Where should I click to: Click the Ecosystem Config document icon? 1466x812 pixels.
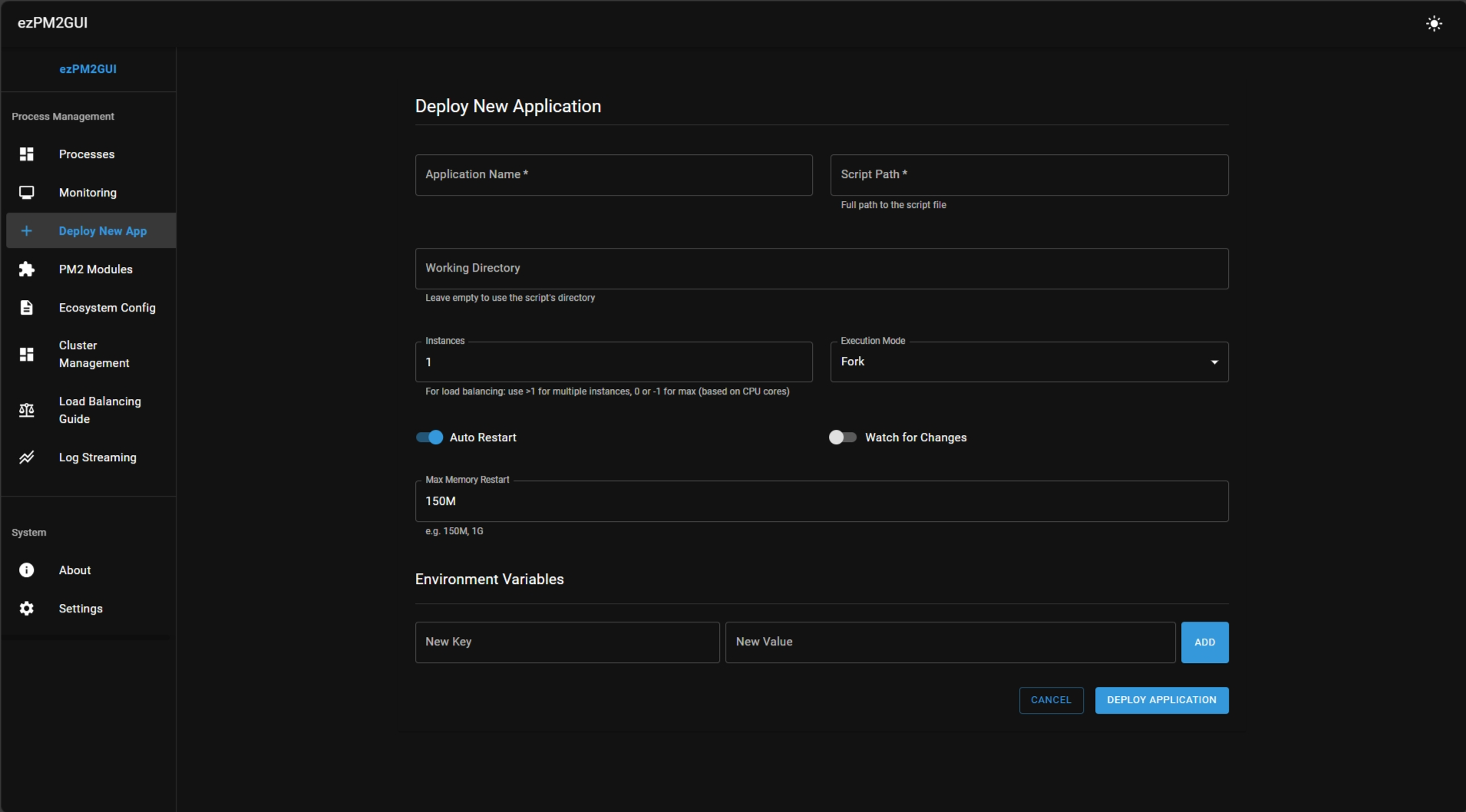click(27, 308)
